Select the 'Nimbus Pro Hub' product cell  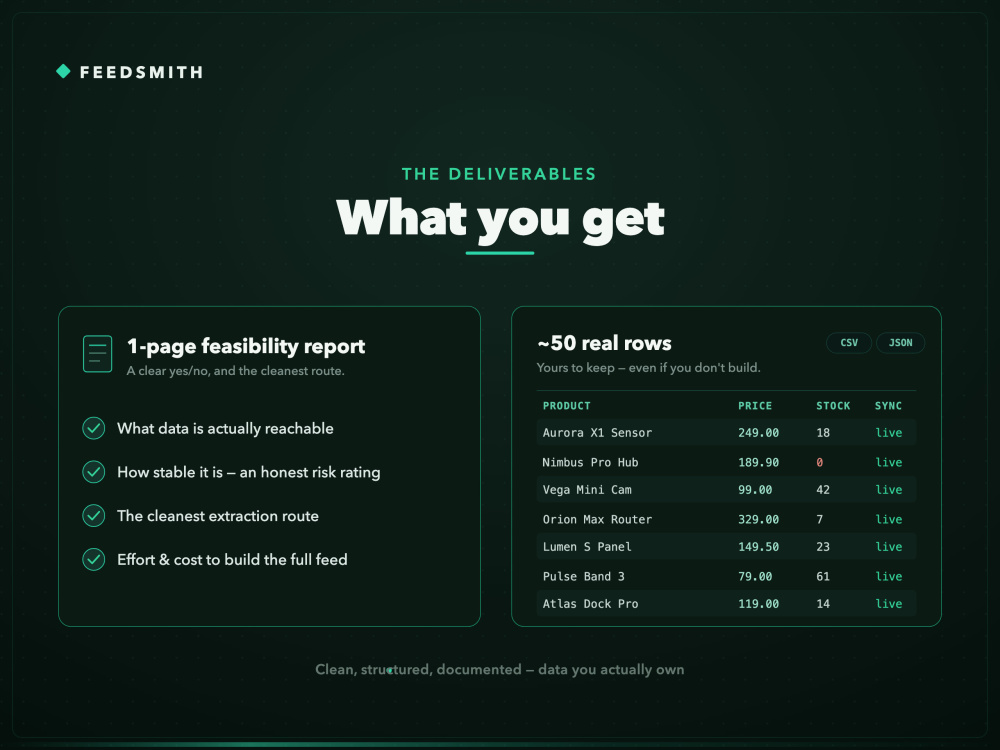tap(590, 462)
